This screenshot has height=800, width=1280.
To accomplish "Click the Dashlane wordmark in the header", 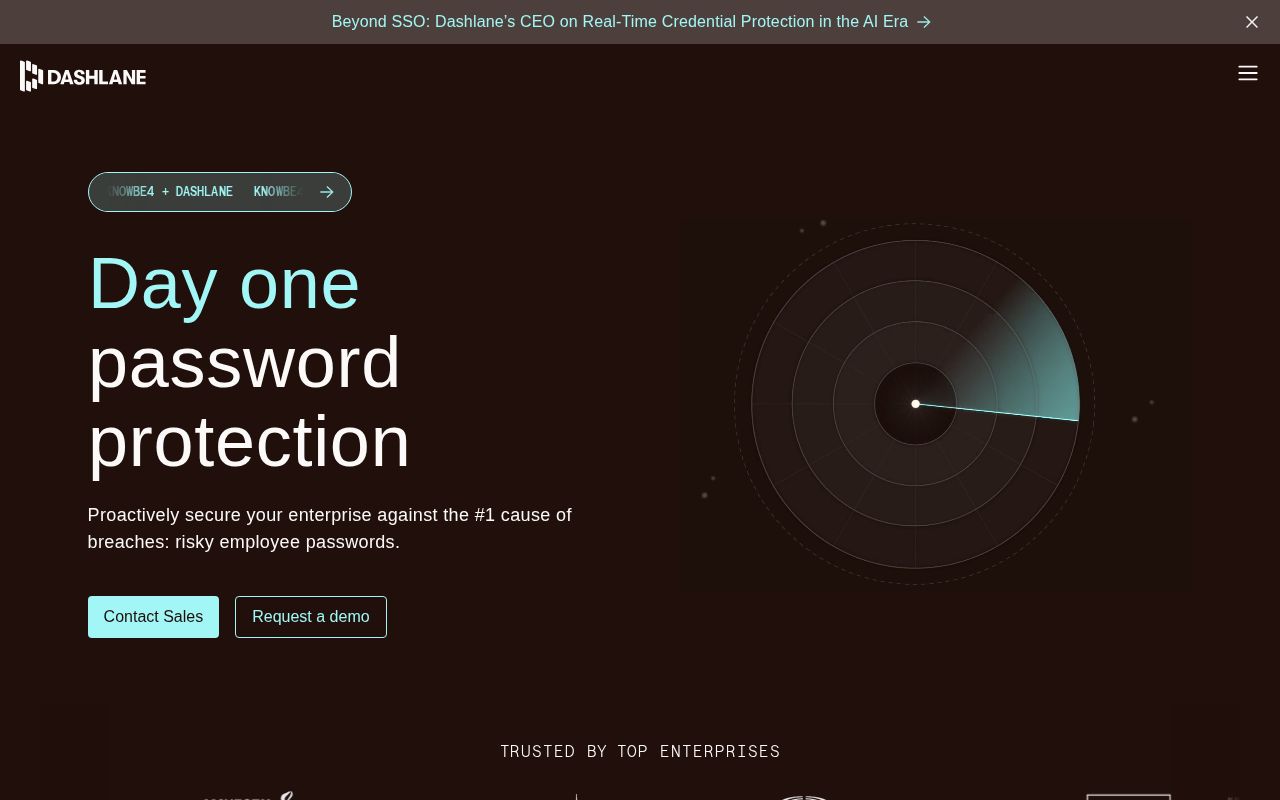I will (x=96, y=75).
